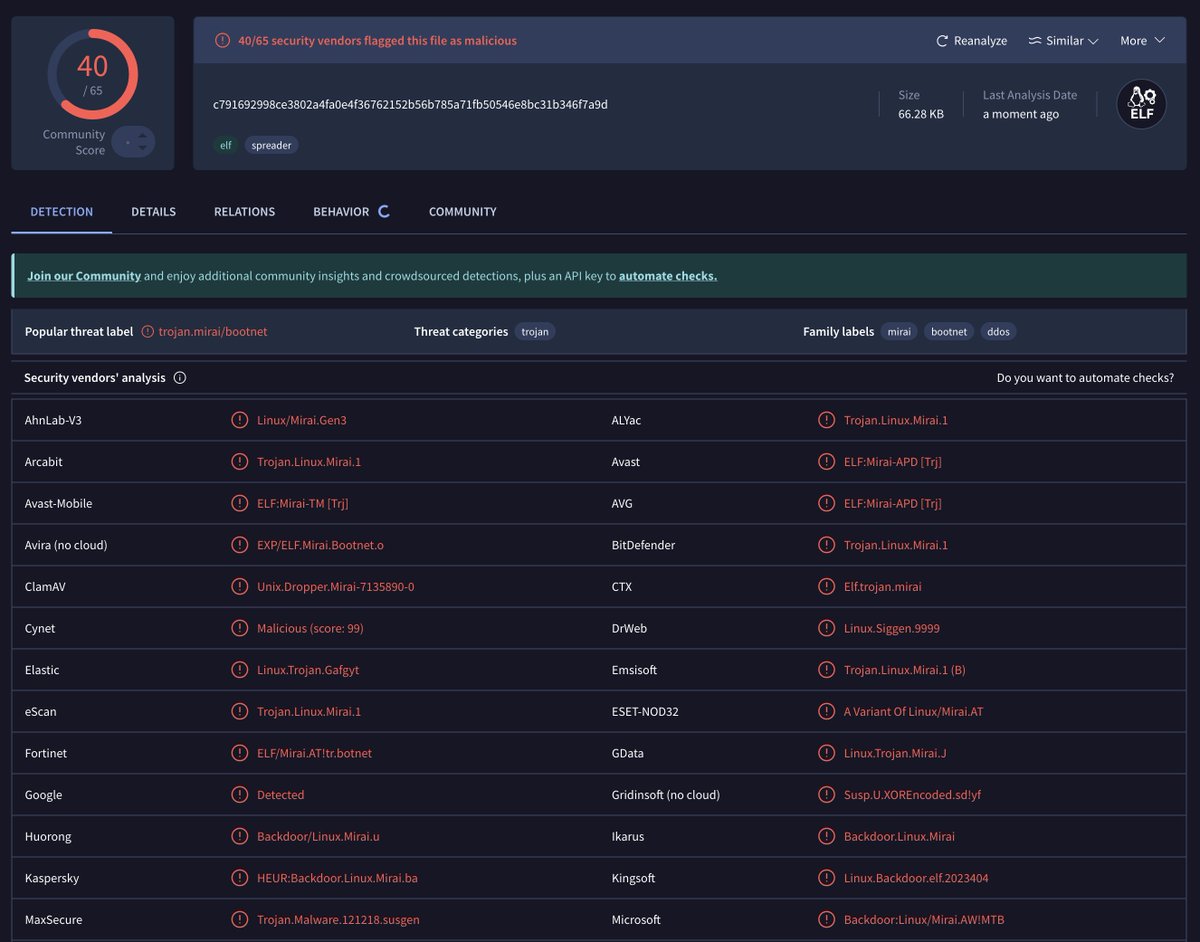Image resolution: width=1200 pixels, height=942 pixels.
Task: Open the Similar dropdown menu
Action: [x=1063, y=41]
